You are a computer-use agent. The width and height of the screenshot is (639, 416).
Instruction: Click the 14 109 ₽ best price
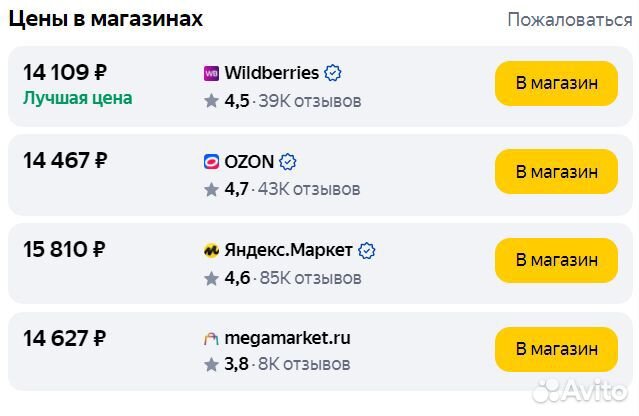pyautogui.click(x=65, y=72)
